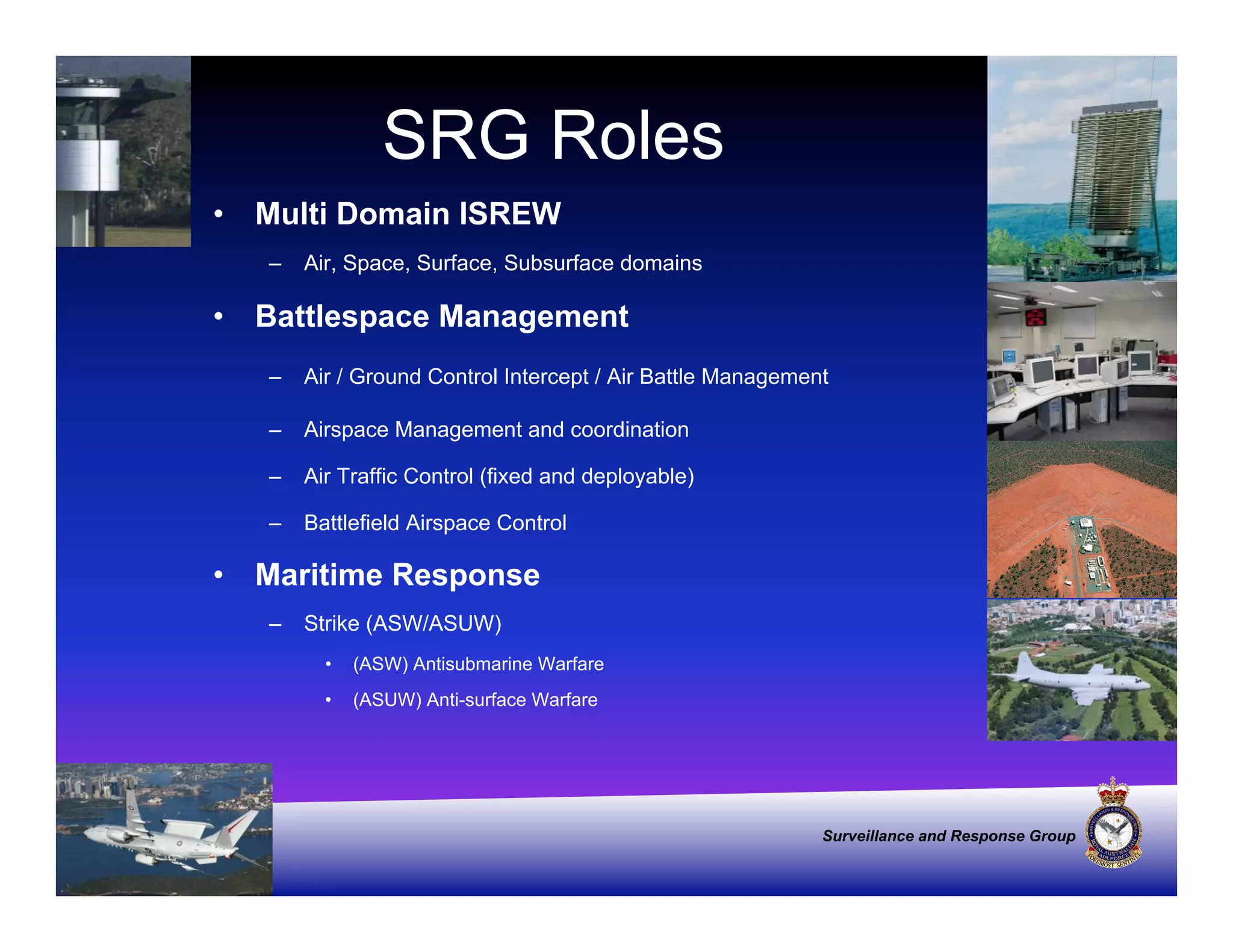Click 'Battlefield Airspace Control' bullet
This screenshot has height=952, width=1233.
tap(435, 523)
